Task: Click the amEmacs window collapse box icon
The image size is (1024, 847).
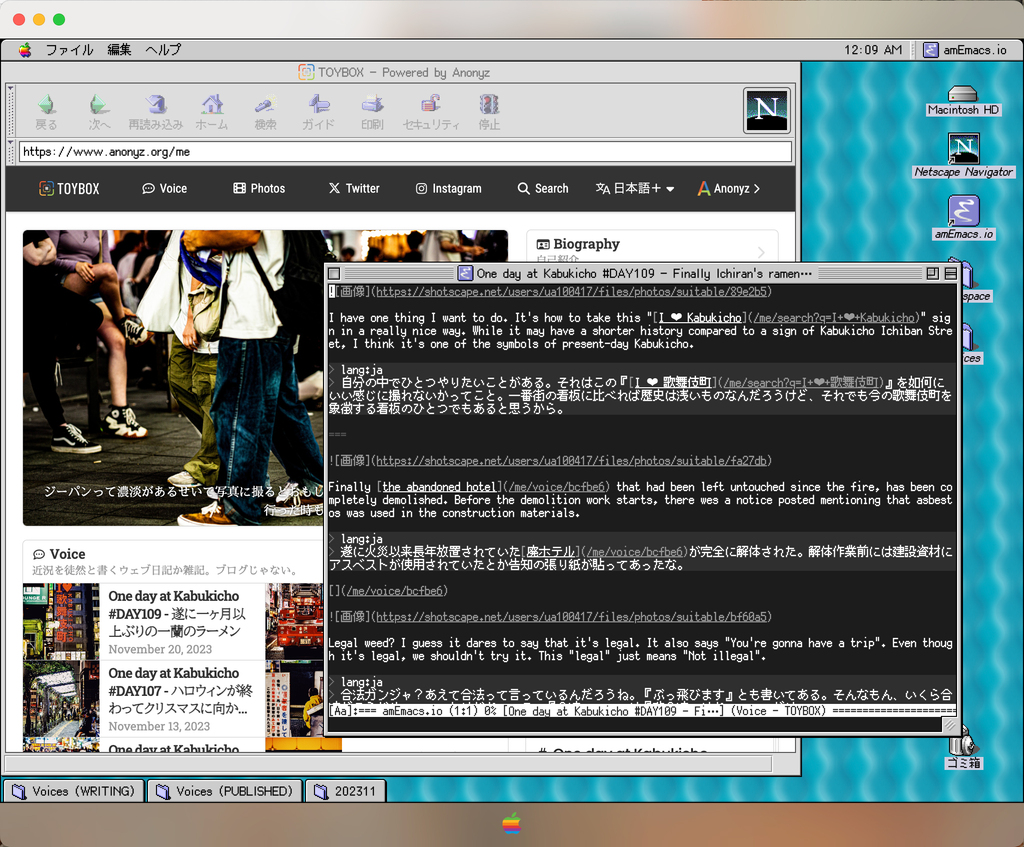Action: [950, 274]
